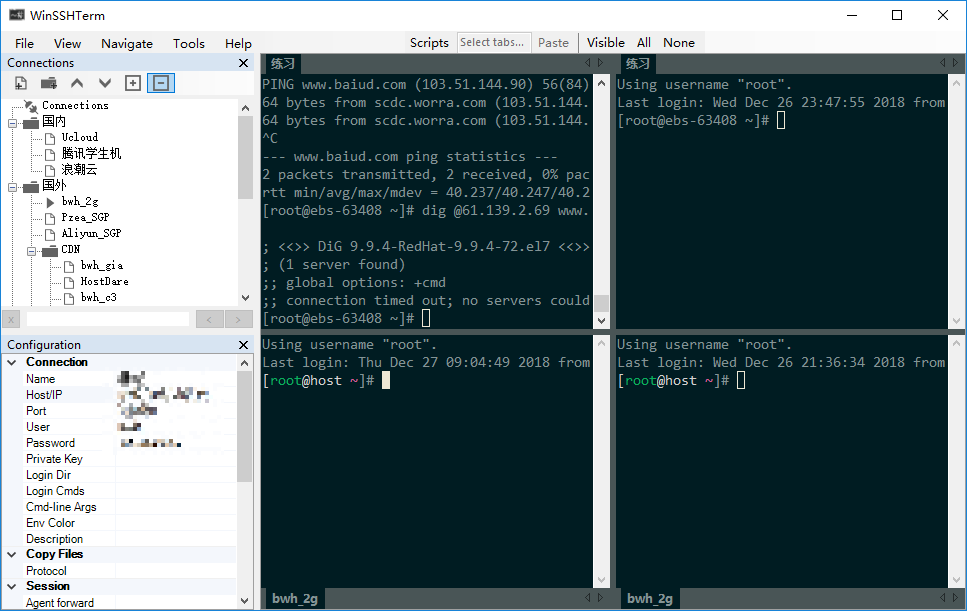Click the previous filter match arrow
This screenshot has width=967, height=611.
pyautogui.click(x=210, y=319)
